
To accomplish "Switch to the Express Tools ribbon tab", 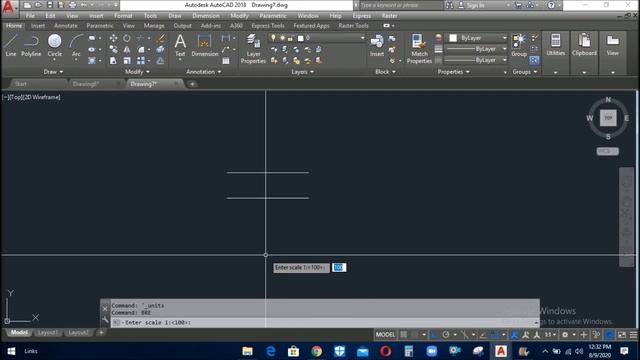I will click(x=268, y=25).
